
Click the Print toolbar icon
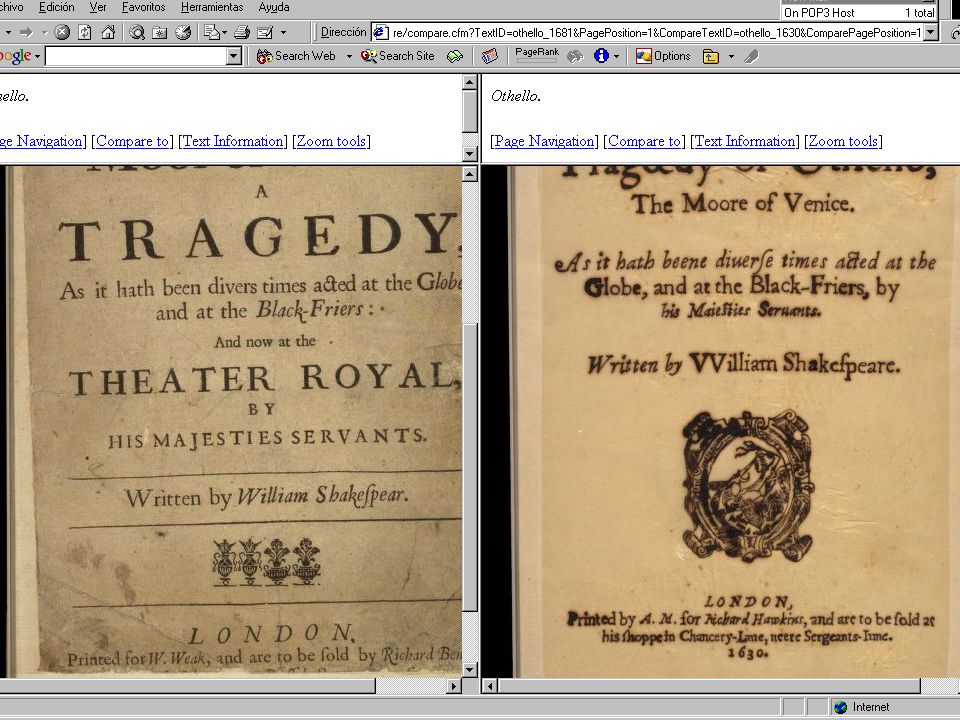[x=242, y=32]
